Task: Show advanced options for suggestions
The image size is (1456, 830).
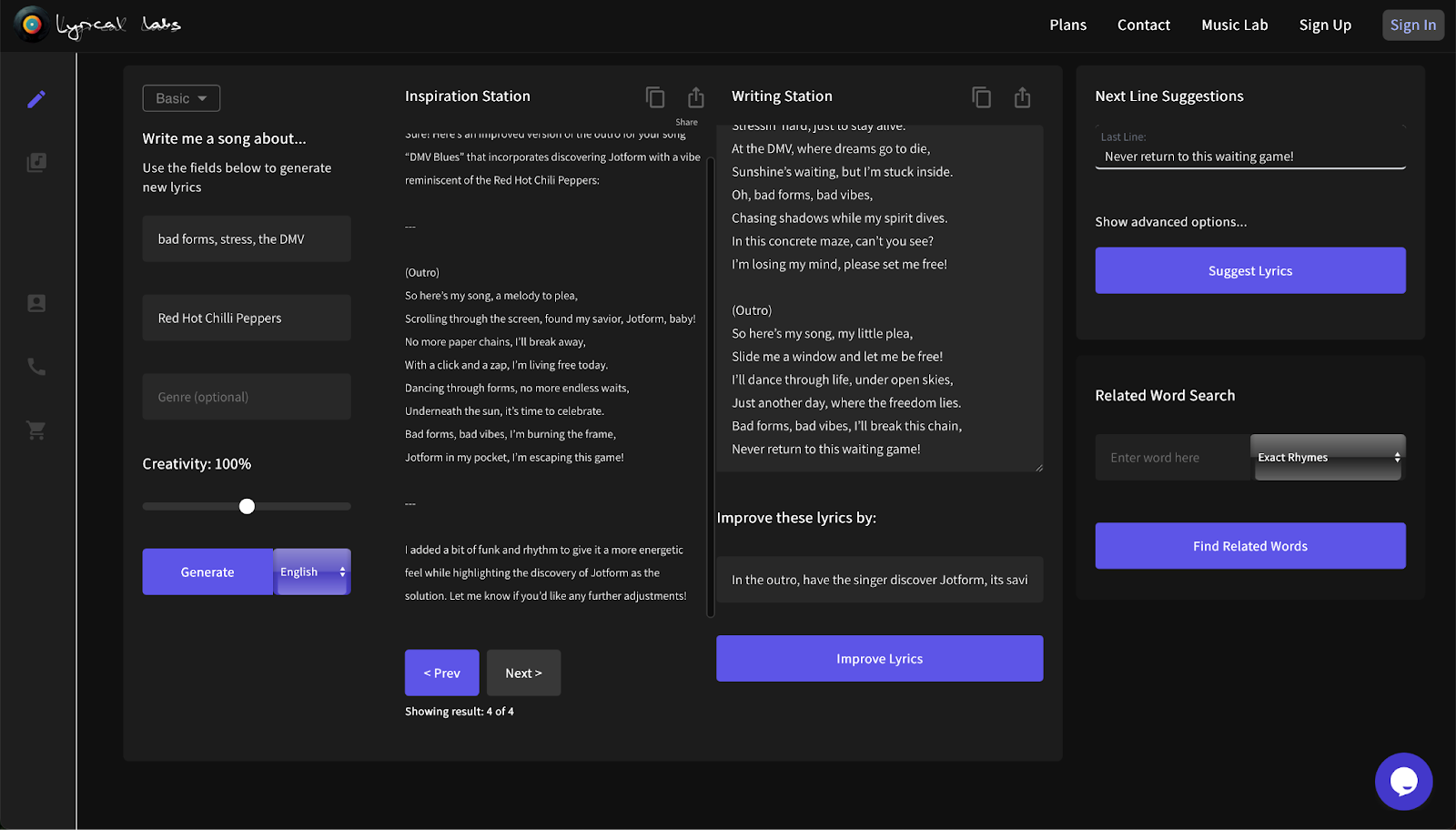Action: [1170, 222]
